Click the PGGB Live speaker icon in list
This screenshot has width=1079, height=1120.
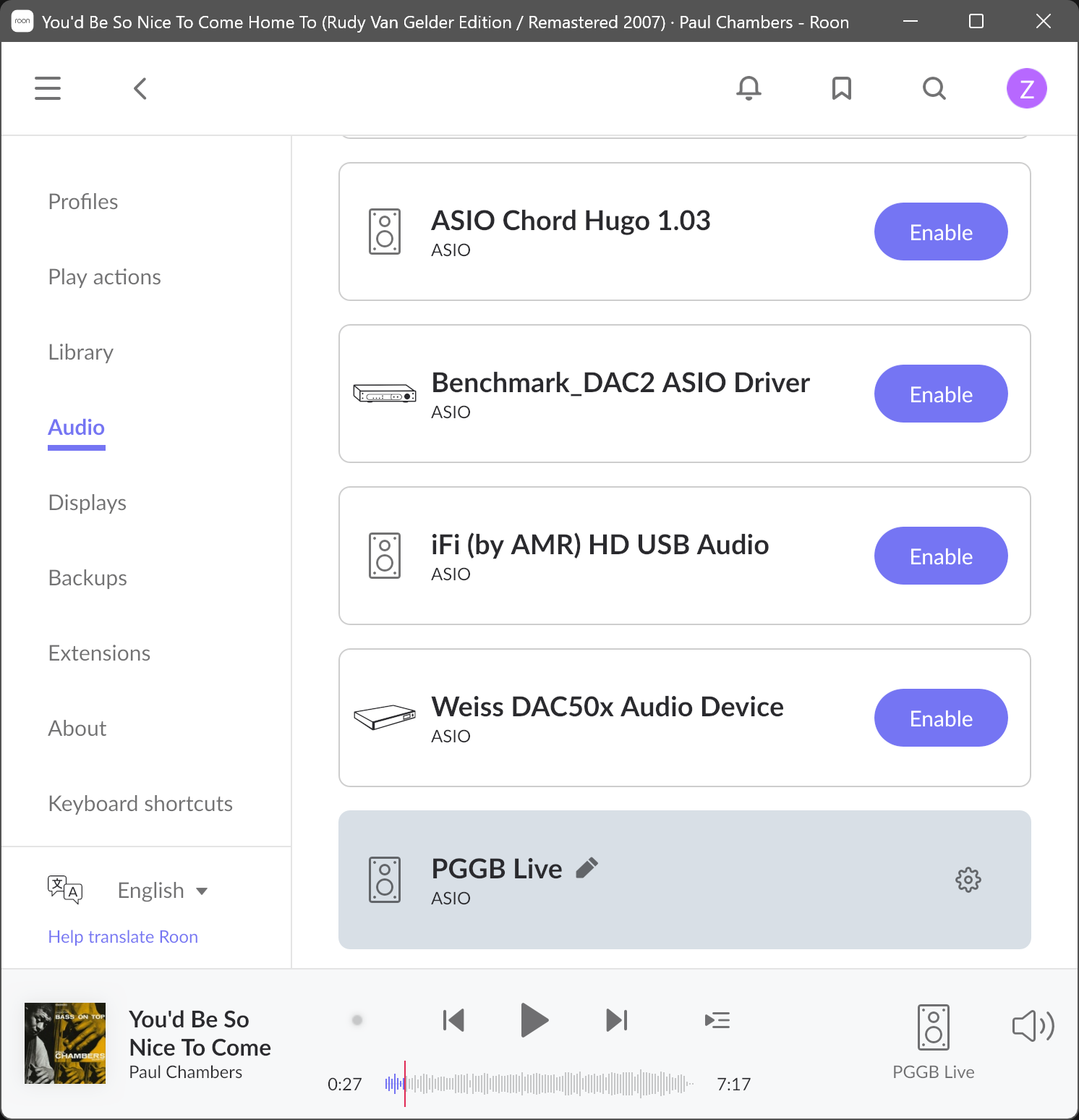coord(385,880)
